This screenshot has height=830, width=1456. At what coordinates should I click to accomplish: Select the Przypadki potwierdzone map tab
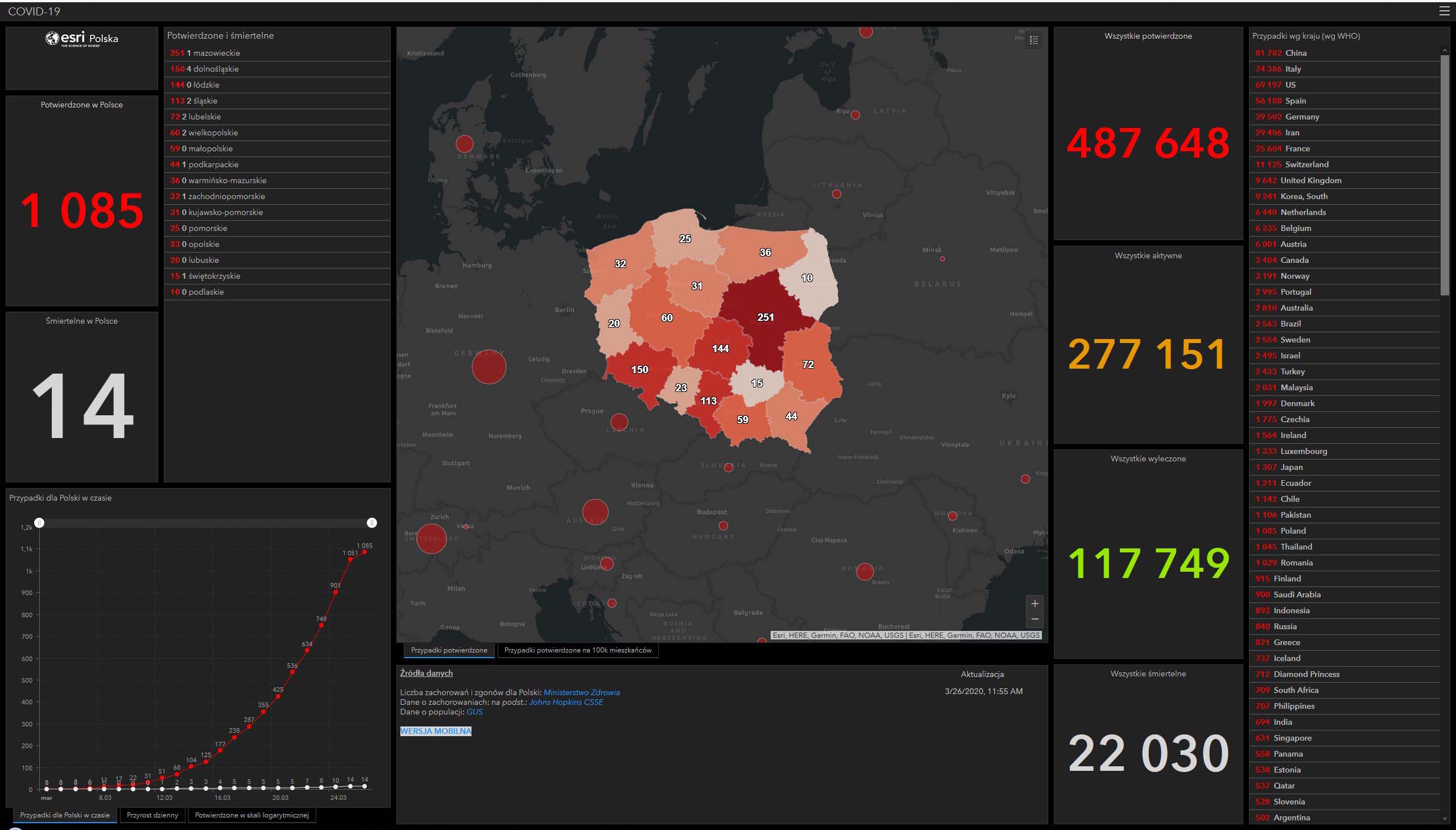pos(449,650)
